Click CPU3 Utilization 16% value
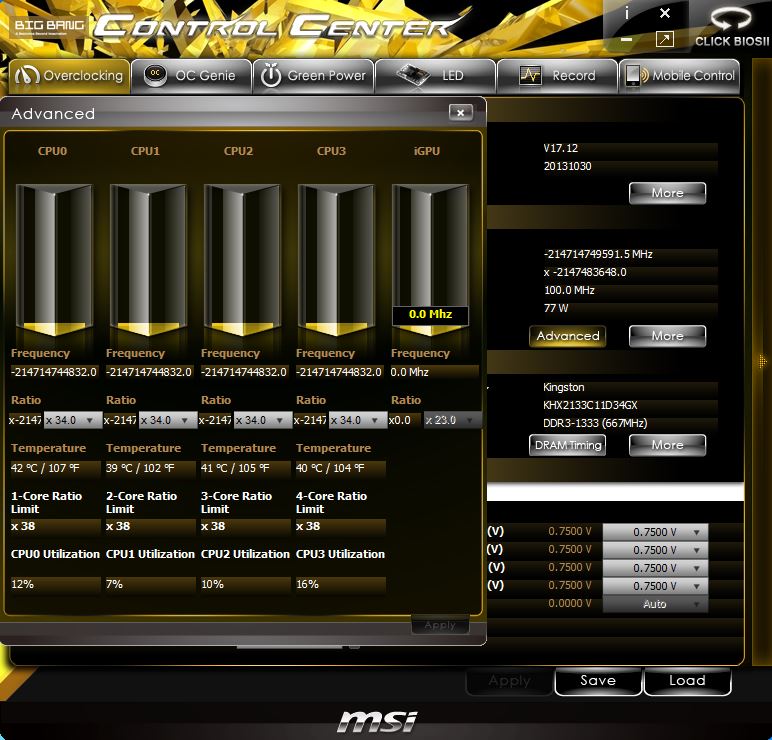 click(340, 584)
